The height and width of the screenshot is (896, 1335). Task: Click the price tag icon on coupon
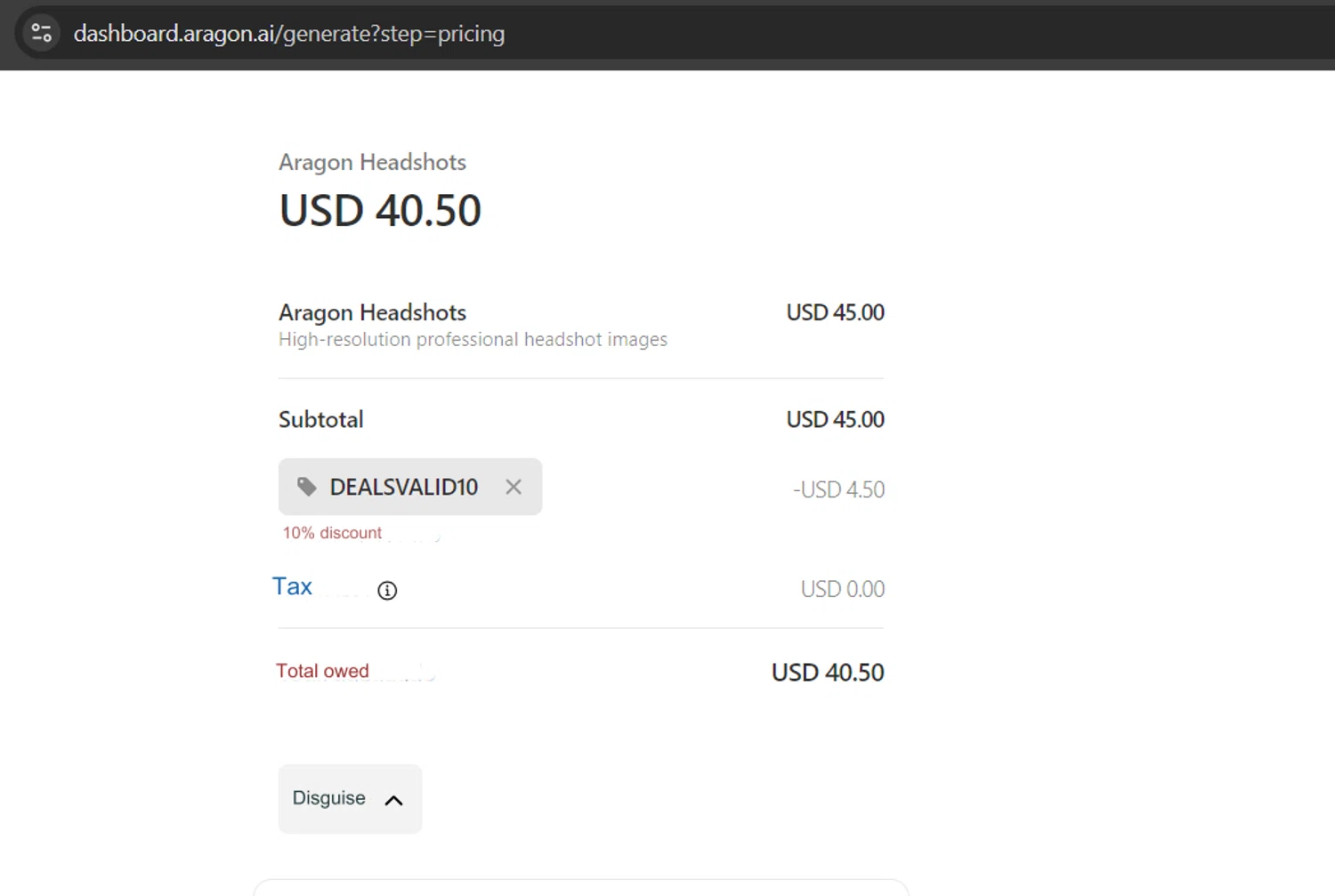point(307,487)
